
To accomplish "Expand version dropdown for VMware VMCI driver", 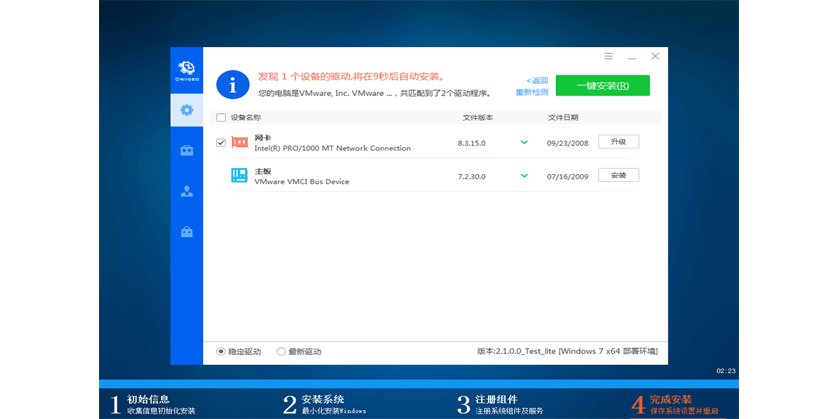I will pos(523,176).
